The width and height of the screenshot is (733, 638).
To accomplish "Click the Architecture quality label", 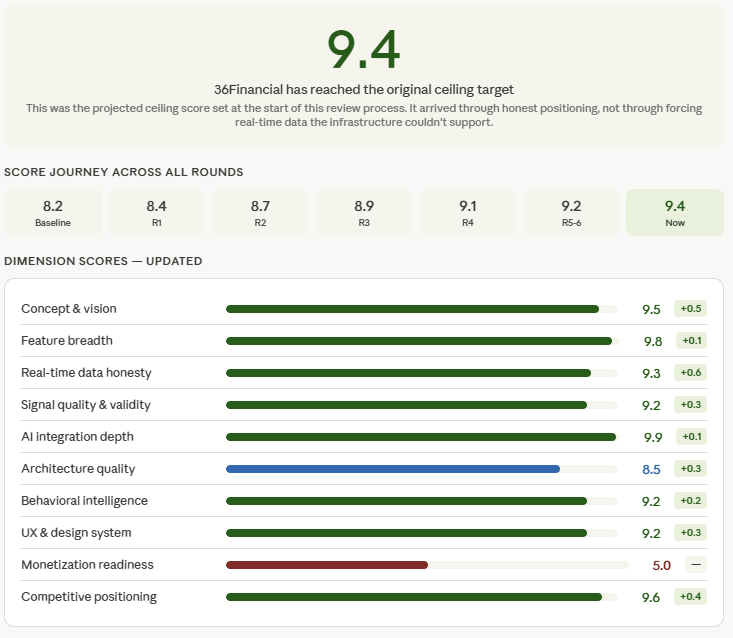I will 78,469.
